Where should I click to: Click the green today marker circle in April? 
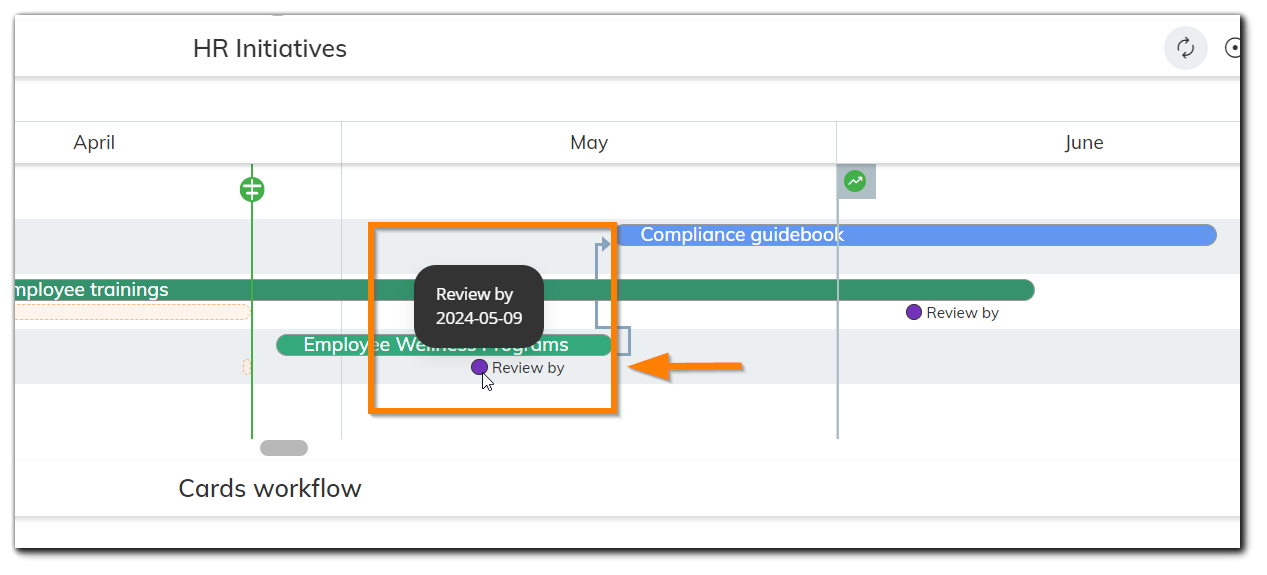pos(252,189)
